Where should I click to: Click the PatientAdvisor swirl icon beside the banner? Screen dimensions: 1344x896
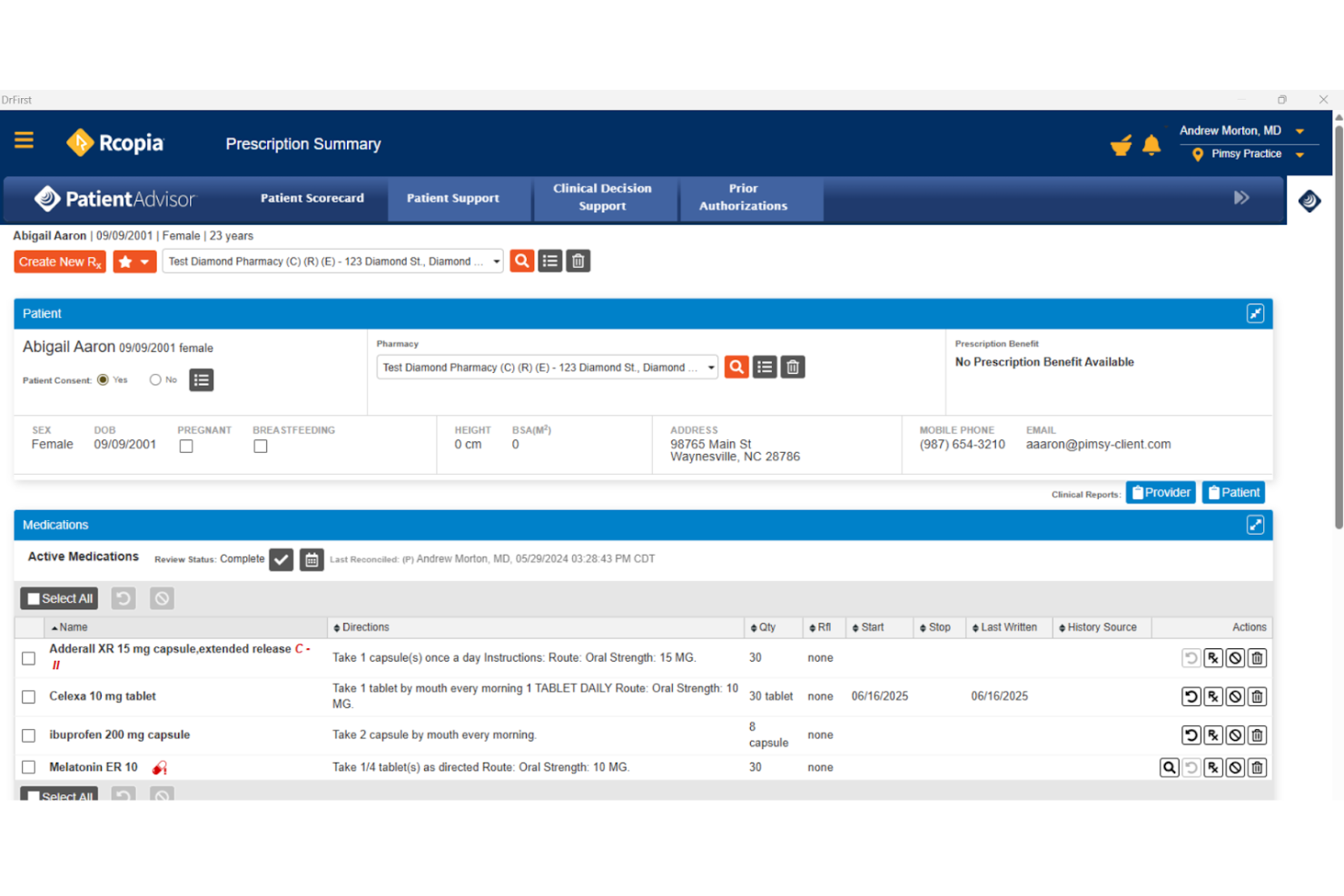pyautogui.click(x=1309, y=201)
